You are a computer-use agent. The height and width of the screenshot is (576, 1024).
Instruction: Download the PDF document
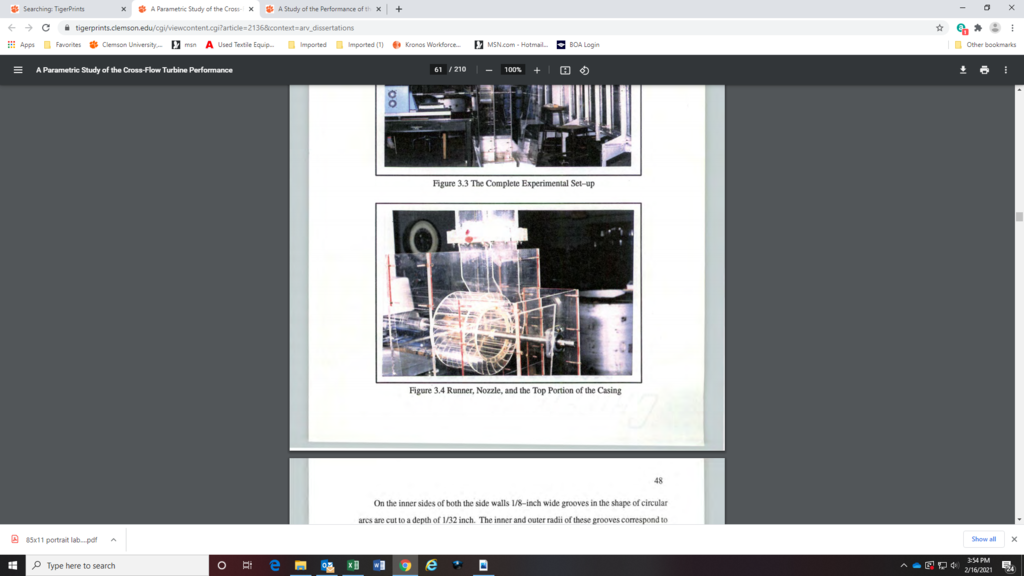[x=962, y=70]
